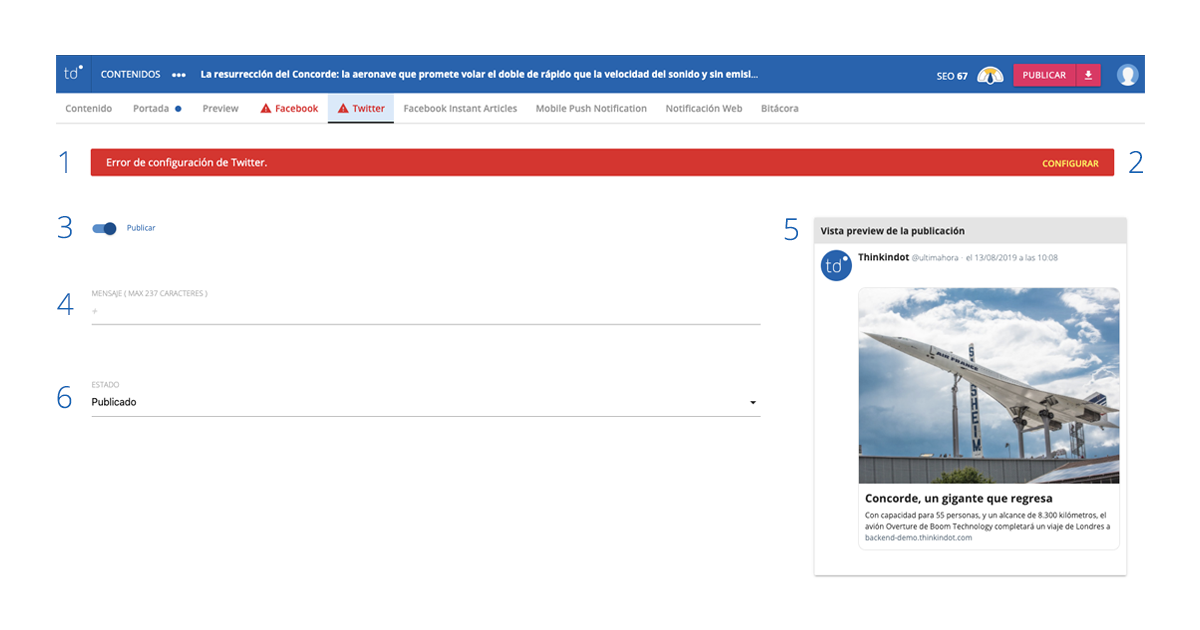
Task: Click the Thinkindot avatar in tweet preview
Action: pyautogui.click(x=836, y=266)
